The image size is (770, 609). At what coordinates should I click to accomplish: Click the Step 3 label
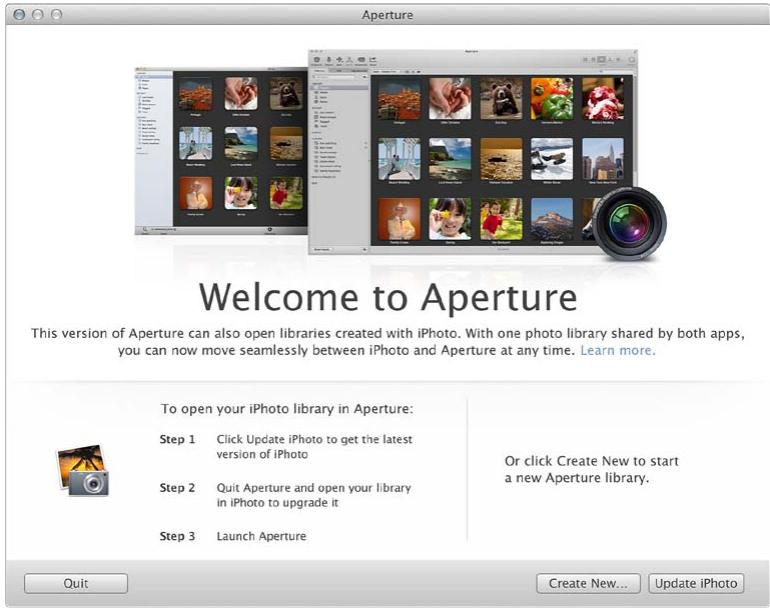[177, 536]
